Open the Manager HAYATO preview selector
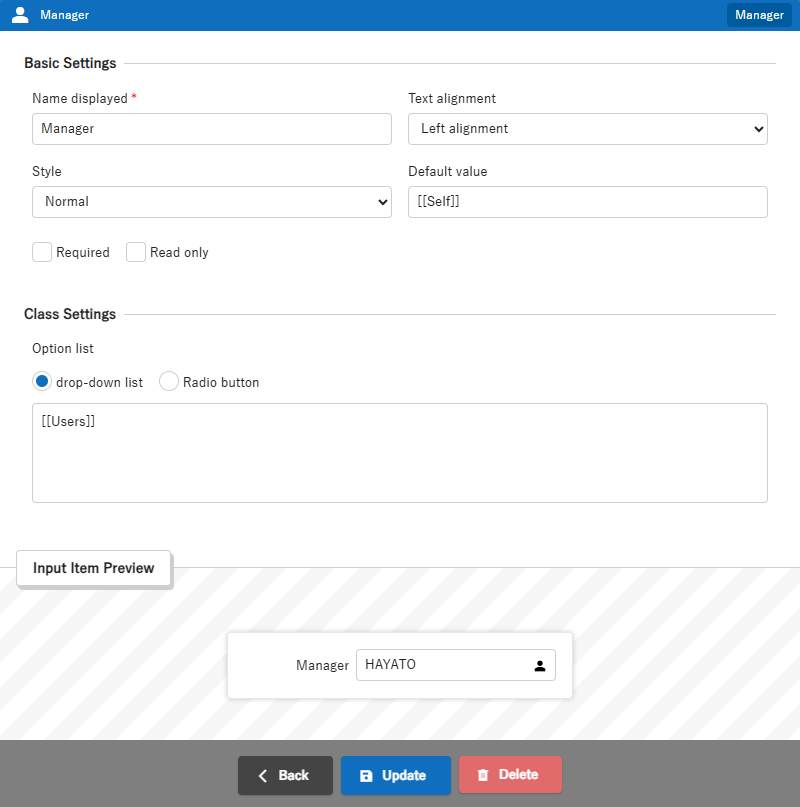Screen dimensions: 800x807 (456, 665)
